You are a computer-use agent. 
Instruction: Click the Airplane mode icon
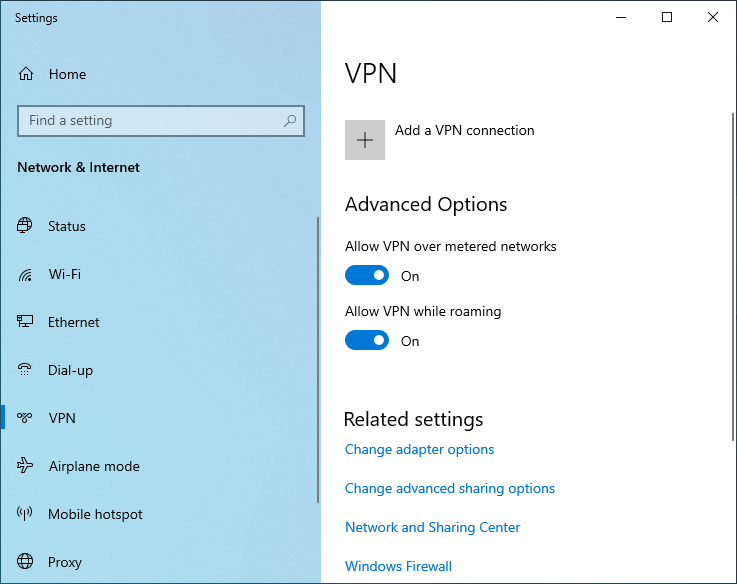pos(26,466)
